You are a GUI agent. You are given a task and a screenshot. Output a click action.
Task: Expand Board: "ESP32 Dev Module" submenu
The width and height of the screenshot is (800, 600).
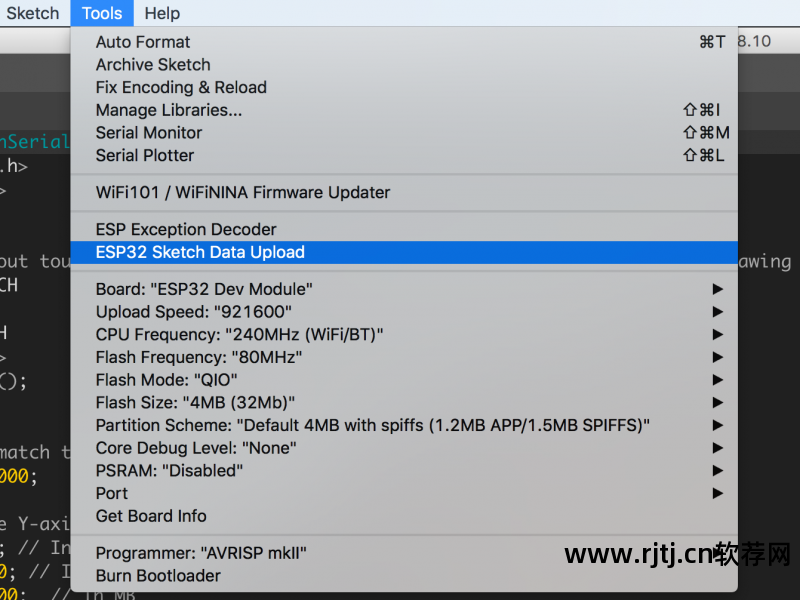tap(404, 289)
